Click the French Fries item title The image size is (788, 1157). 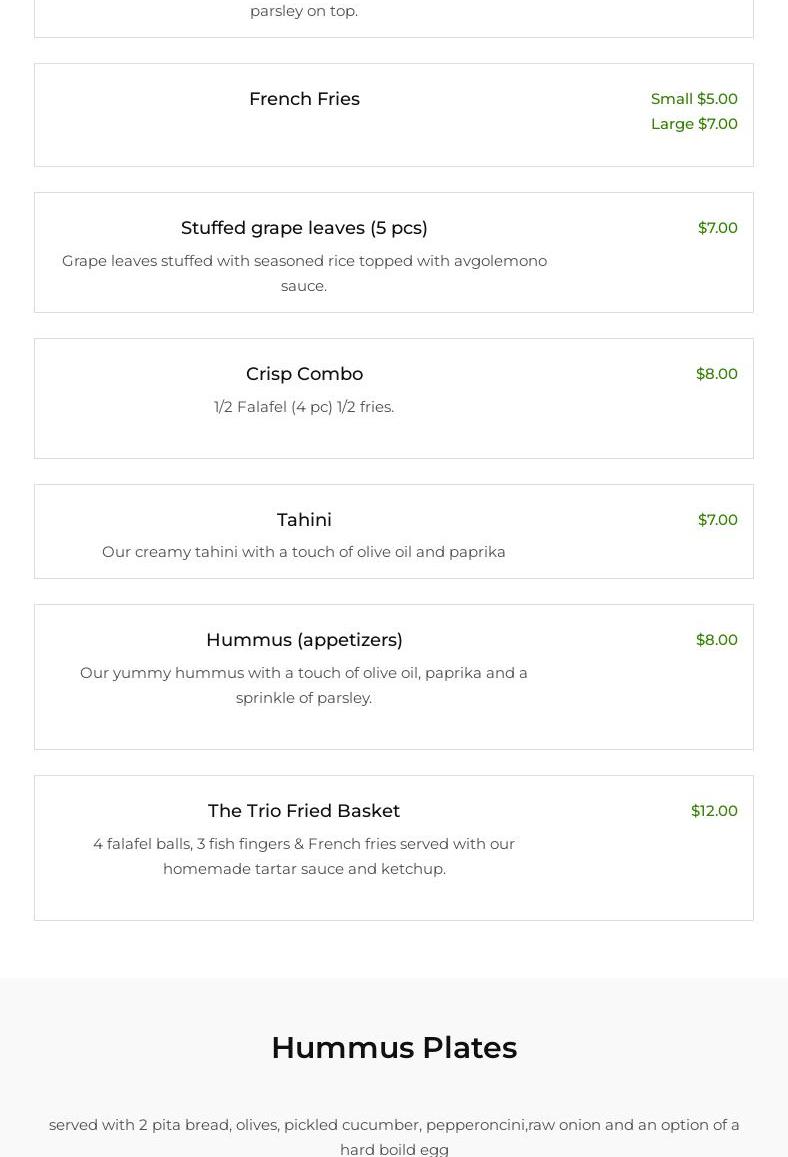point(304,99)
